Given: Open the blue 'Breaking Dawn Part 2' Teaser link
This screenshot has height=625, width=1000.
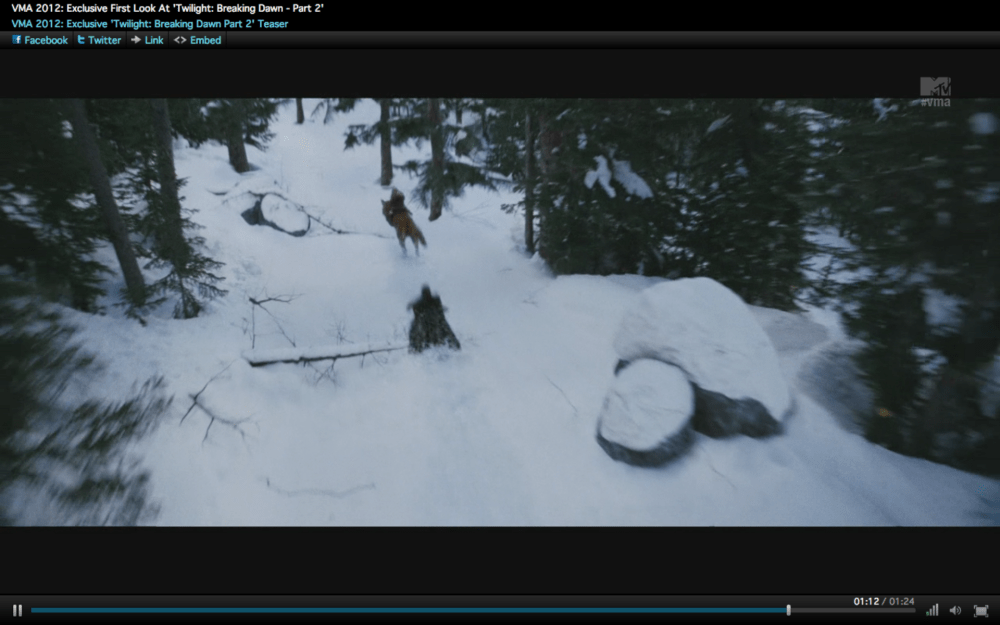Looking at the screenshot, I should point(150,24).
